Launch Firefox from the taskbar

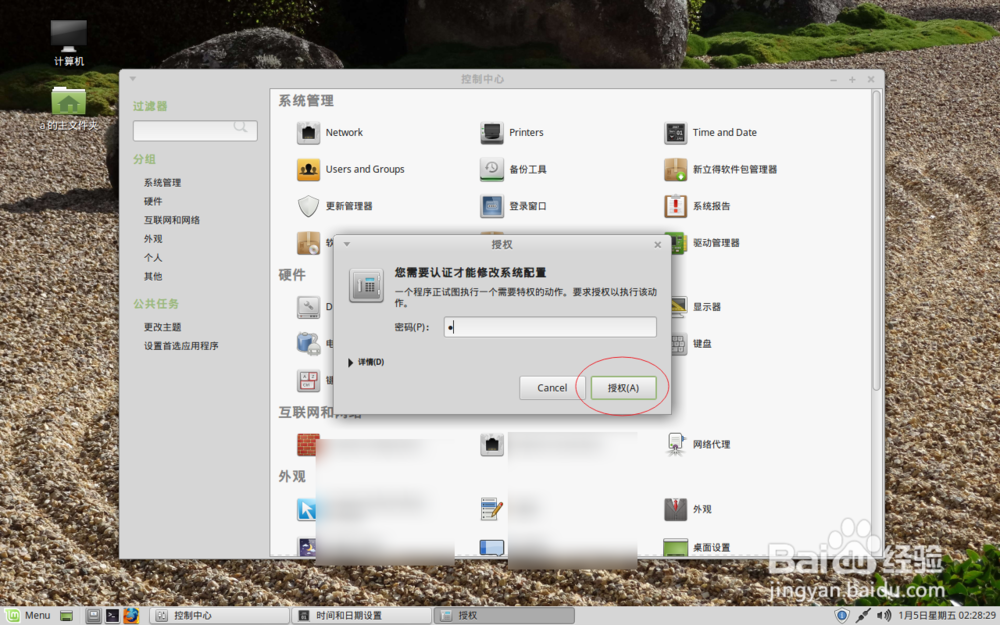point(130,615)
